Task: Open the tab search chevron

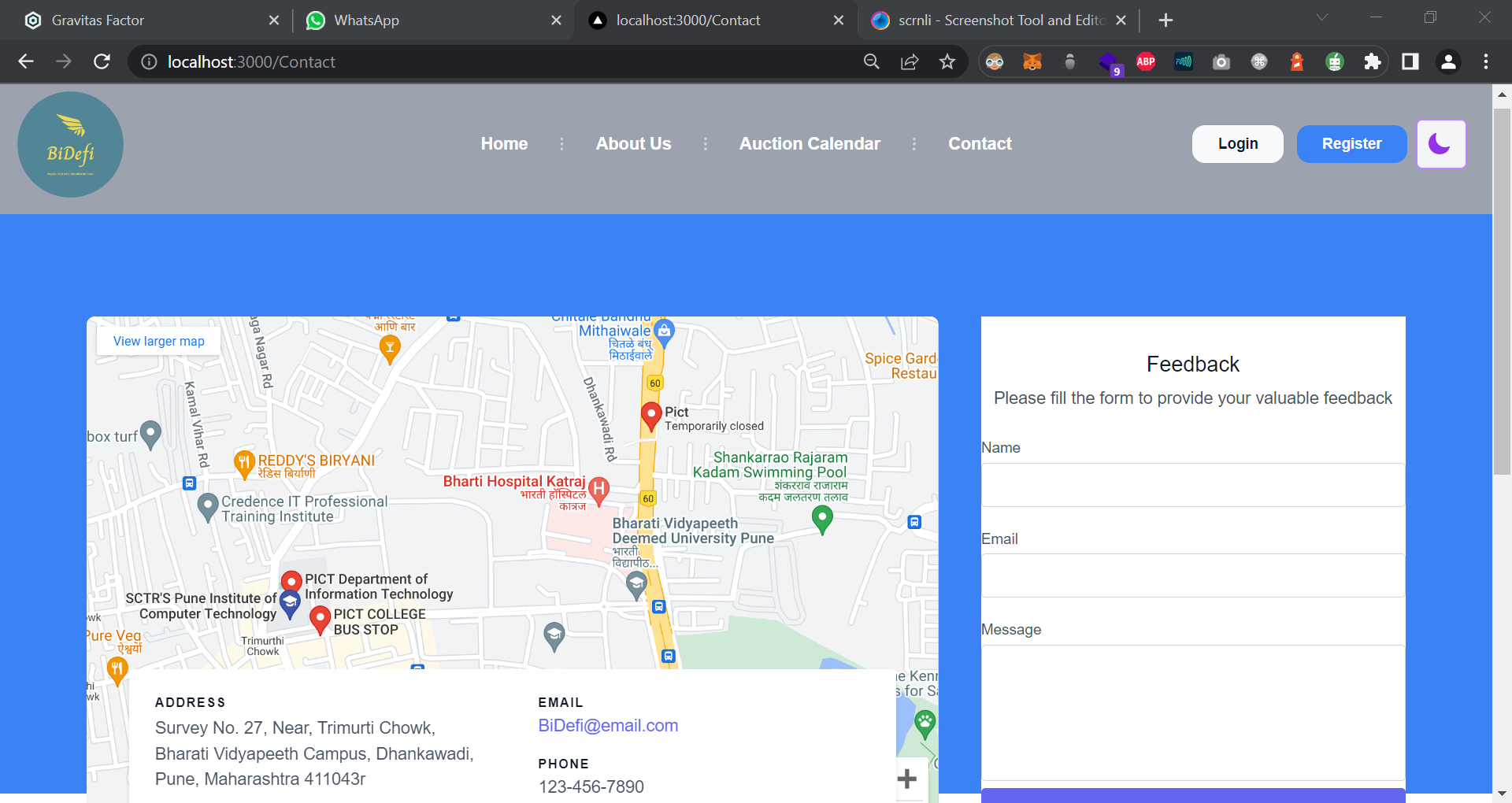Action: coord(1322,17)
